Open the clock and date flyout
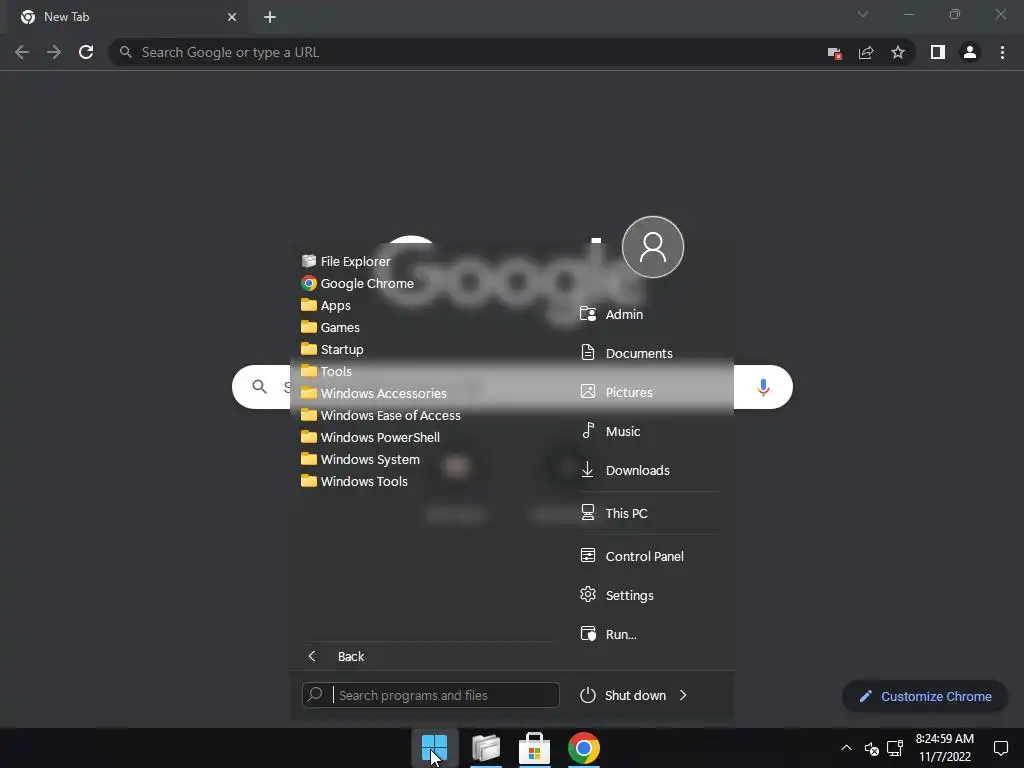 coord(944,748)
